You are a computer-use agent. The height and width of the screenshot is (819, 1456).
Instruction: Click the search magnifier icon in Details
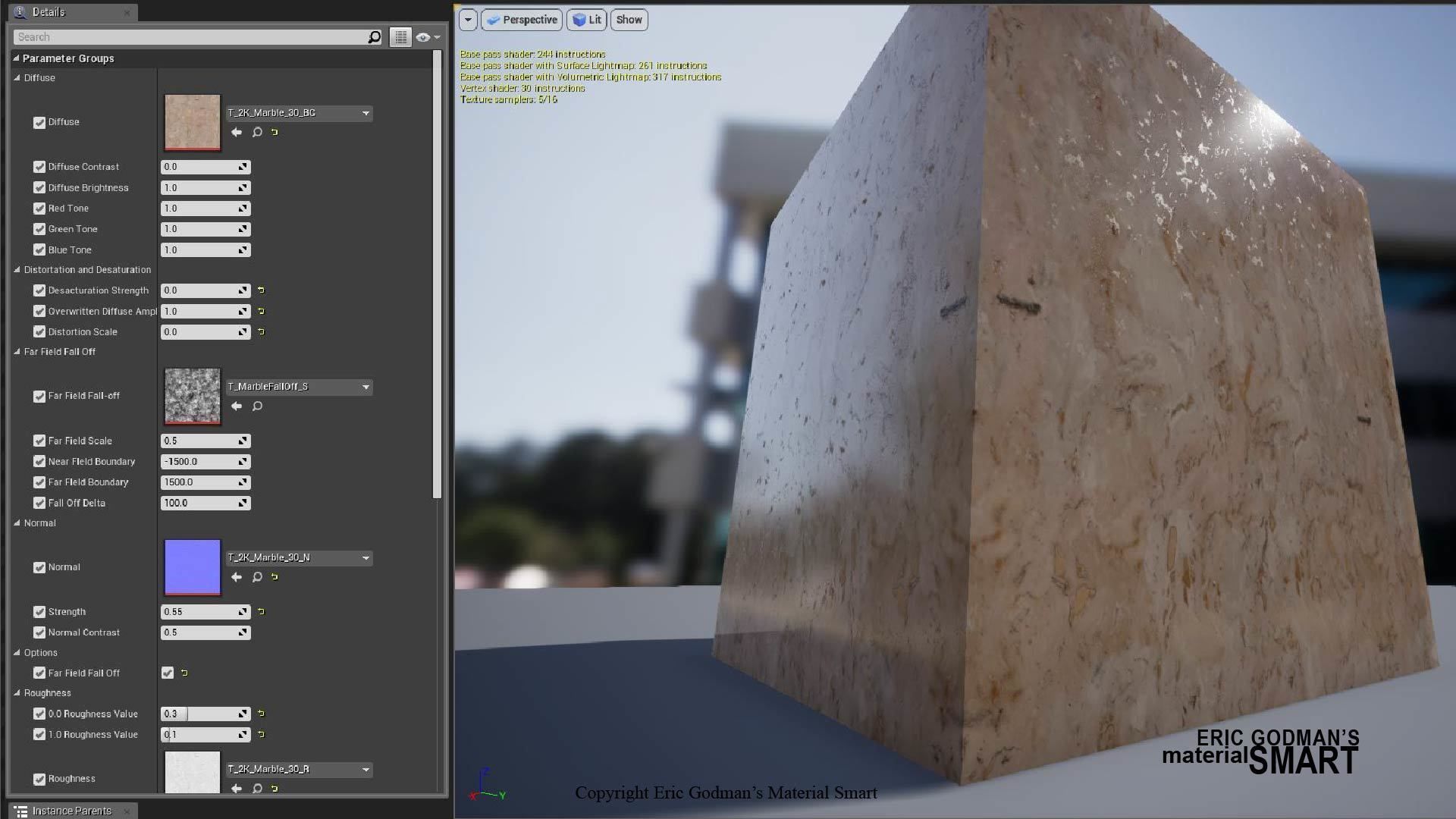tap(374, 37)
